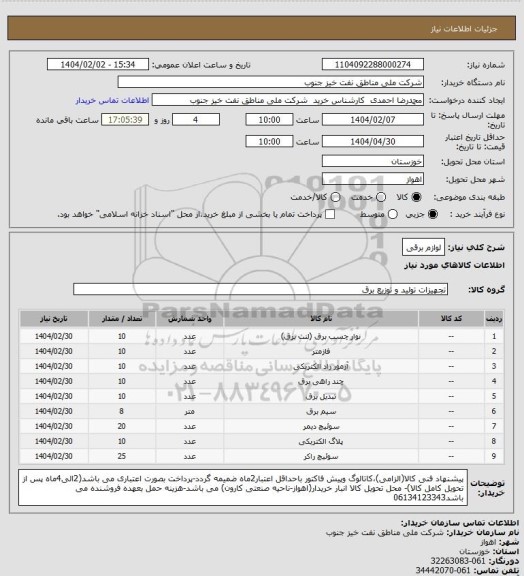The width and height of the screenshot is (524, 576).
Task: Click need date 1404/02/30 in row 1
Action: (54, 336)
